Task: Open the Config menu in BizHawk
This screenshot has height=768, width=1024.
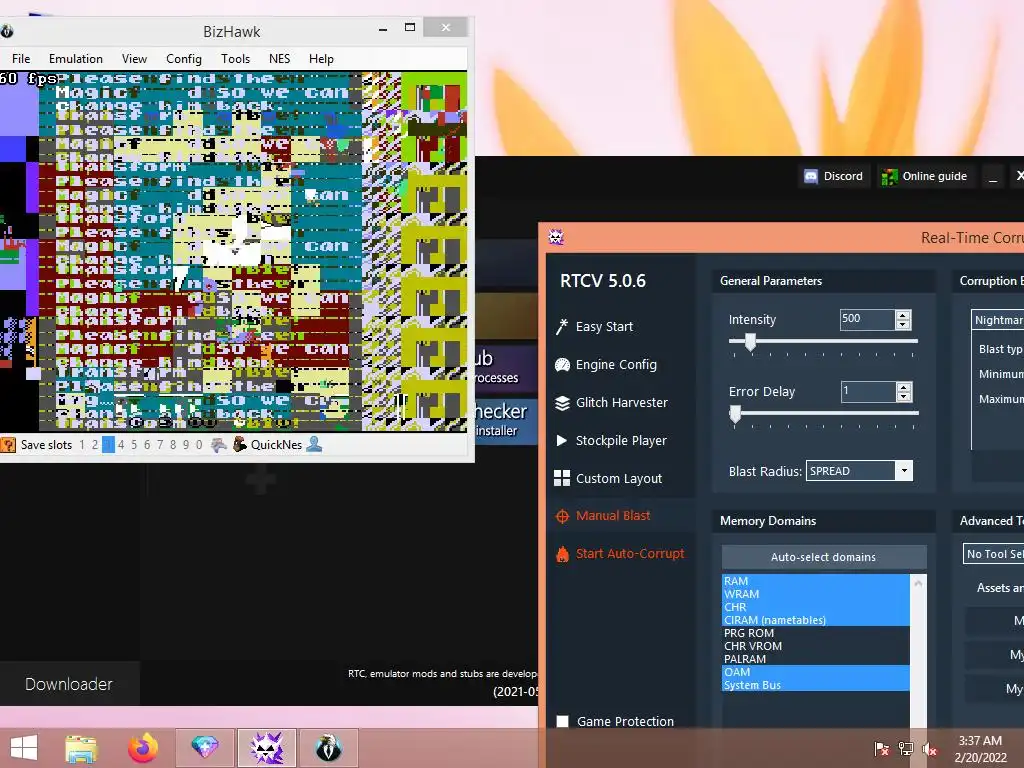Action: (184, 59)
